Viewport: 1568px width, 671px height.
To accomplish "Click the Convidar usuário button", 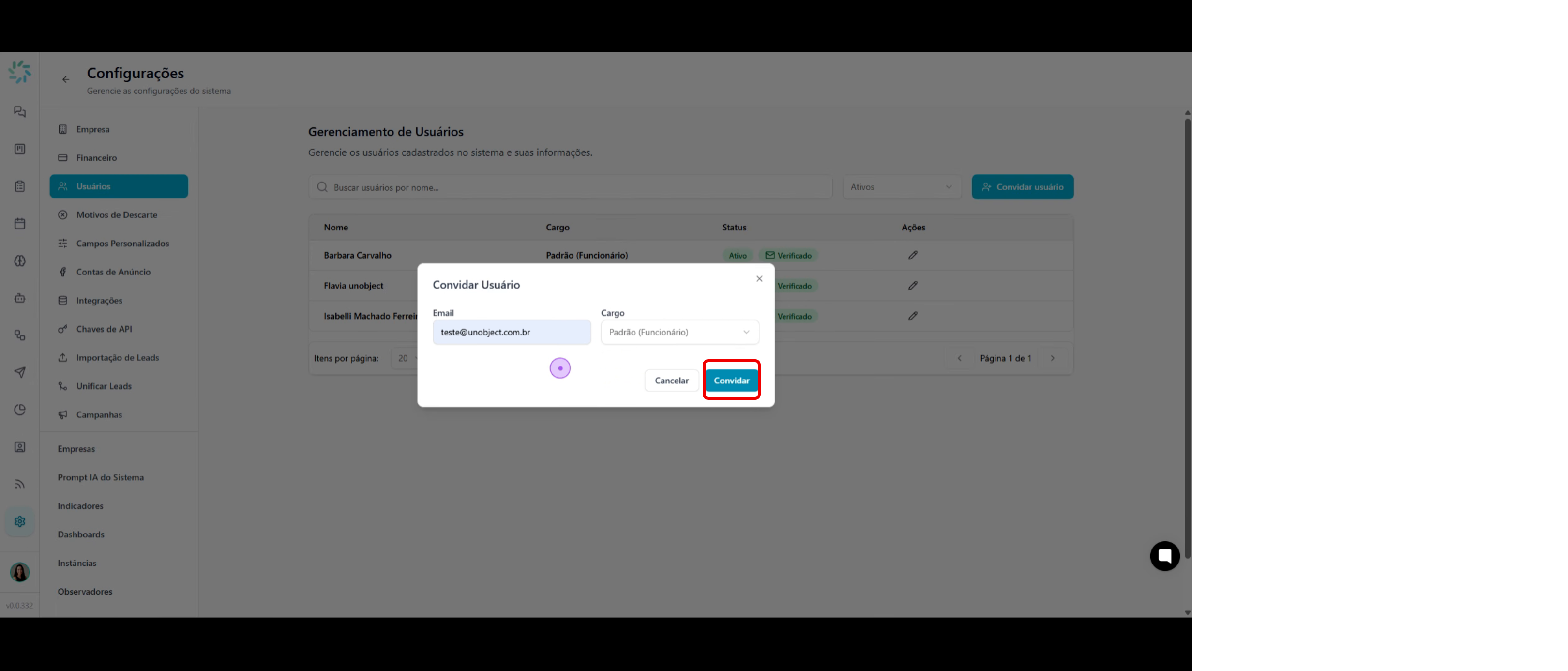I will tap(1022, 186).
